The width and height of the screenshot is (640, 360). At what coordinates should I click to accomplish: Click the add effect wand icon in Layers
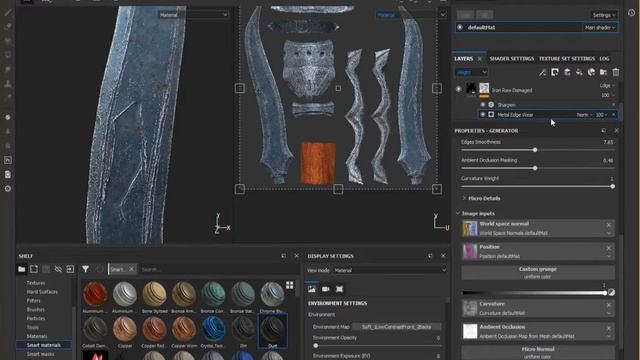click(x=542, y=72)
